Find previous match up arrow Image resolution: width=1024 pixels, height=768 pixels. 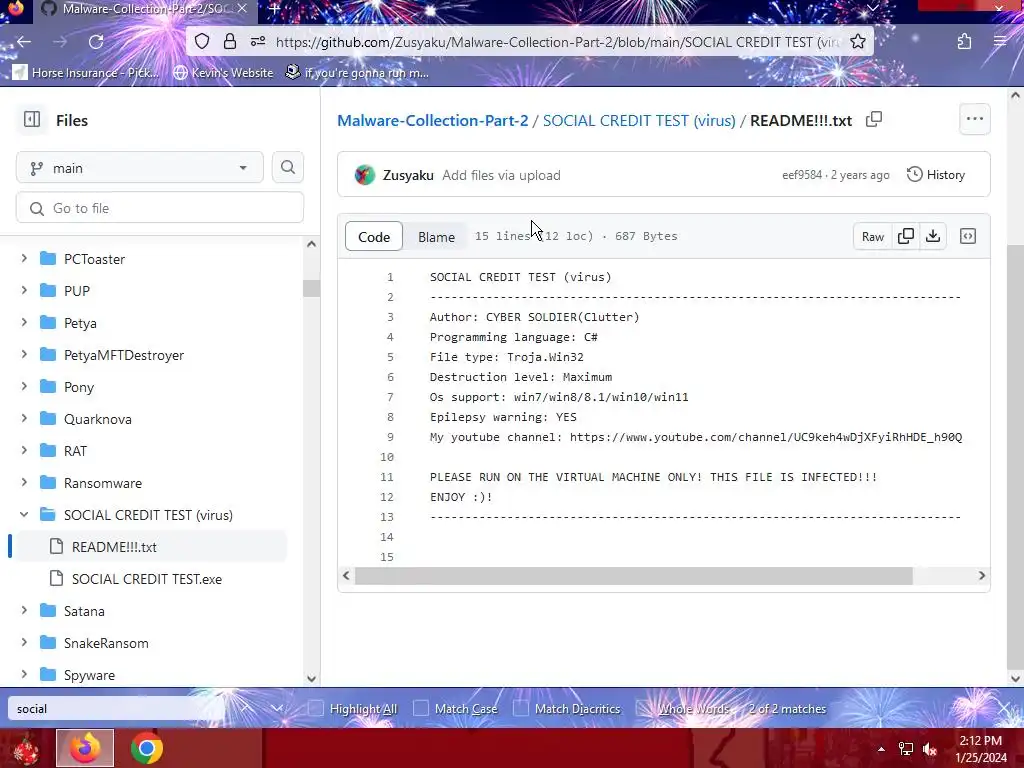(246, 709)
